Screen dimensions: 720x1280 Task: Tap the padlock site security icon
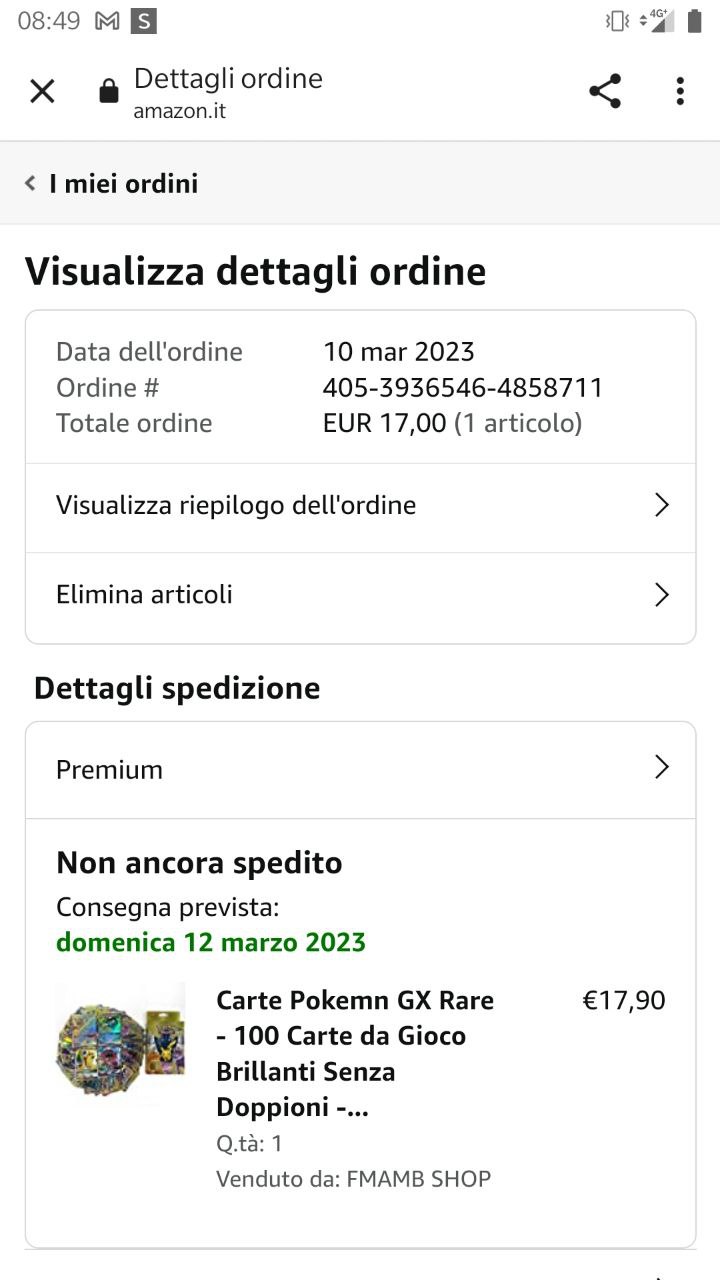pos(108,93)
